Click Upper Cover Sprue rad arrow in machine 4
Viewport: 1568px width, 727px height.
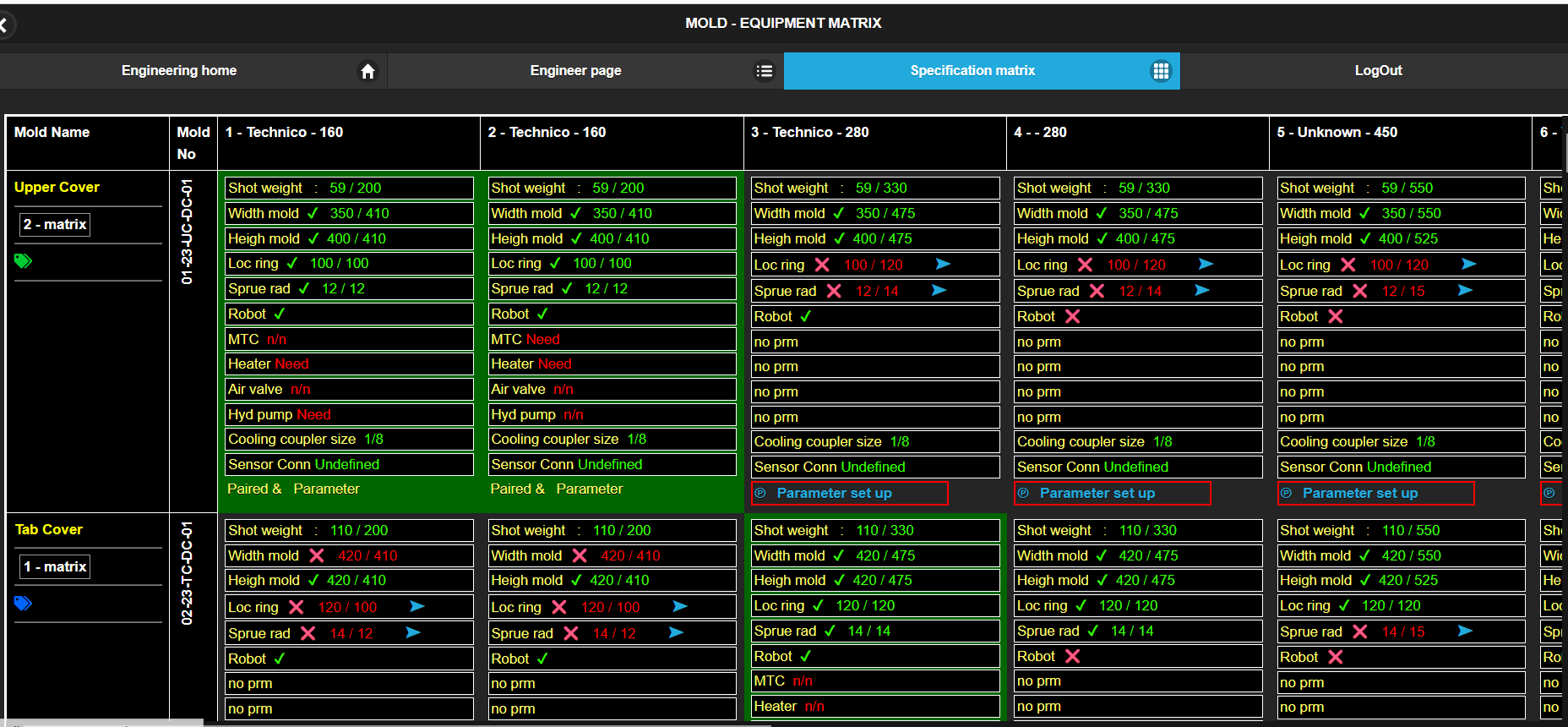coord(1202,290)
